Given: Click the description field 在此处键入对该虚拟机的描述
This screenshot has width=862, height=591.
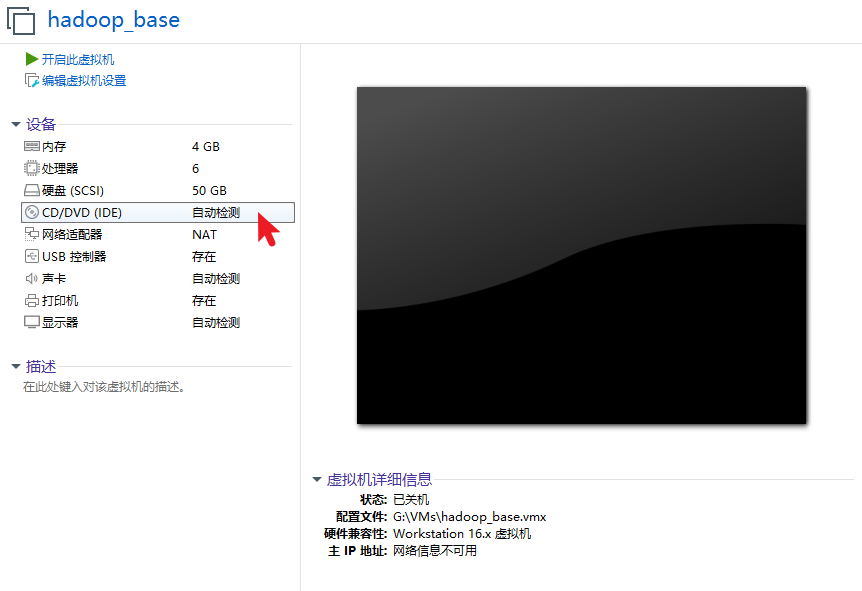Looking at the screenshot, I should coord(104,387).
